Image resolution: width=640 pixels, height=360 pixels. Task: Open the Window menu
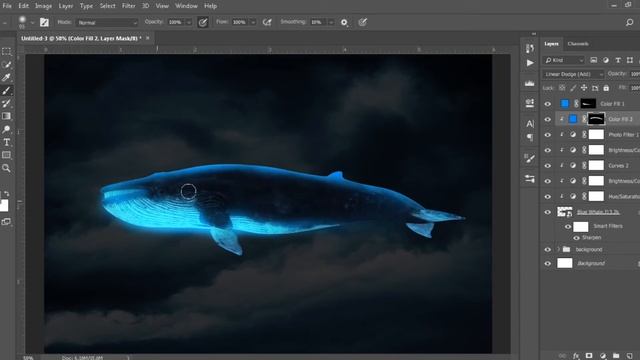(186, 6)
